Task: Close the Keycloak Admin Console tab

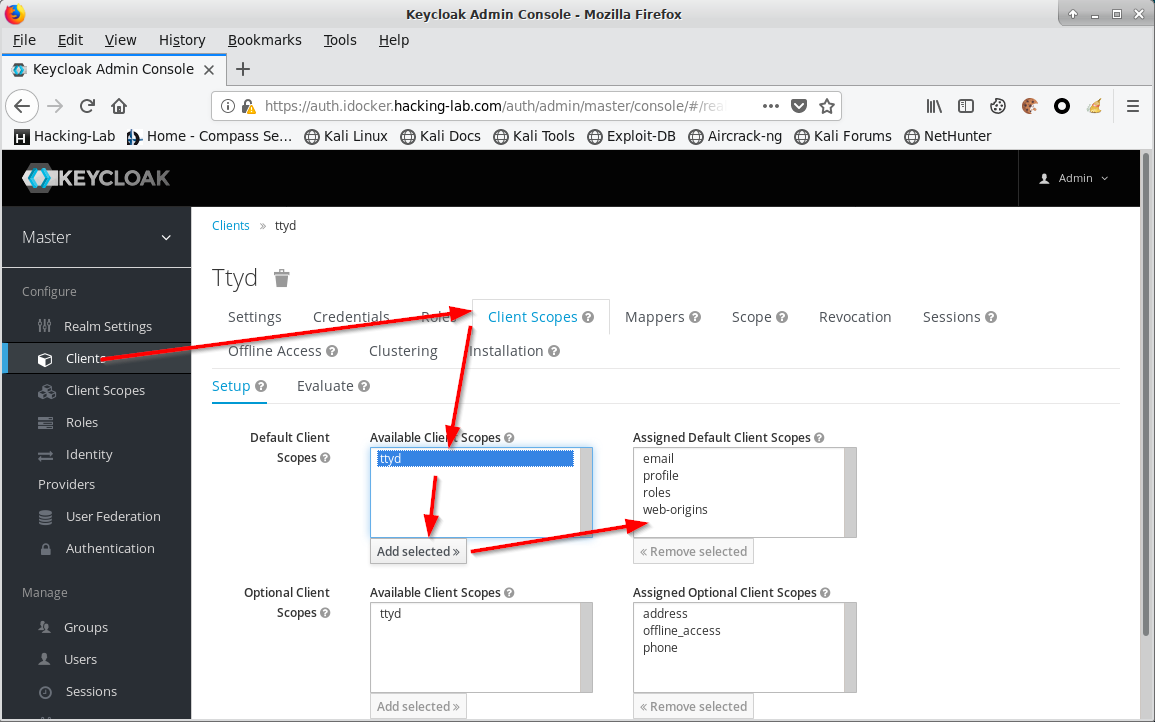Action: point(208,69)
